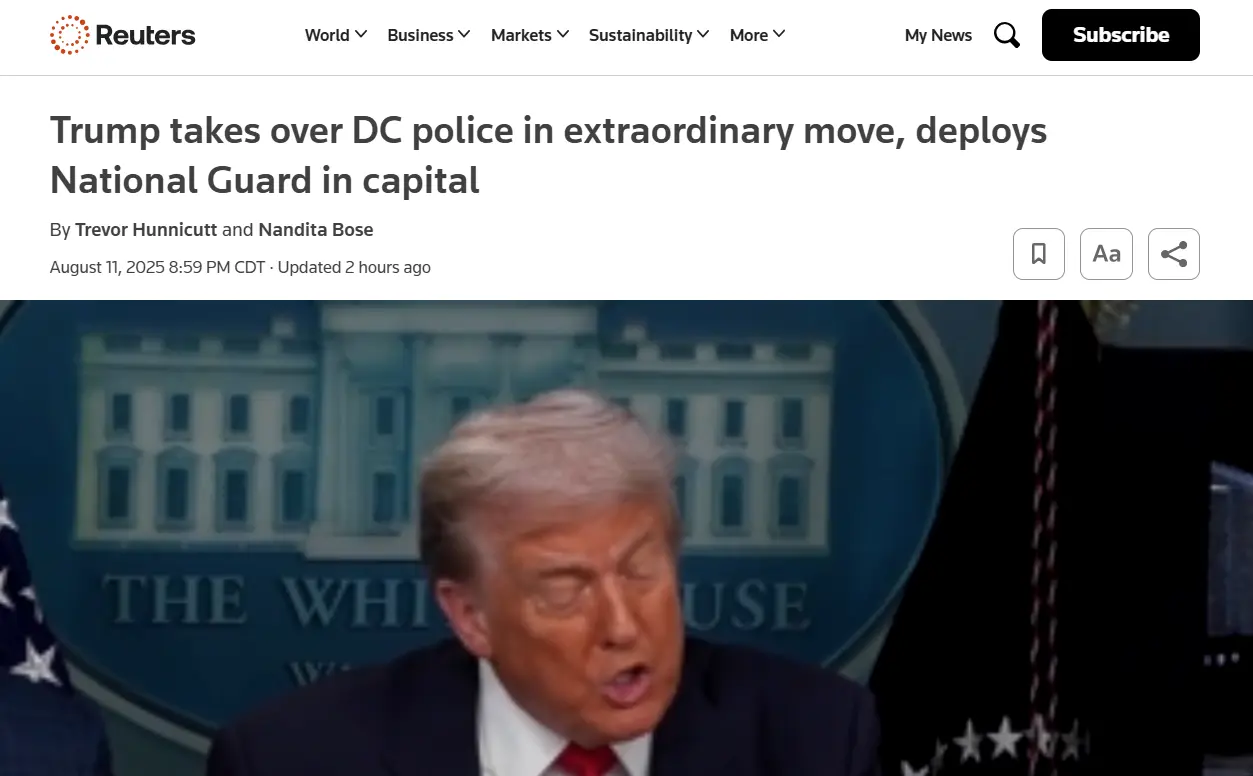Expand the Sustainability chevron
The width and height of the screenshot is (1253, 776).
(703, 35)
